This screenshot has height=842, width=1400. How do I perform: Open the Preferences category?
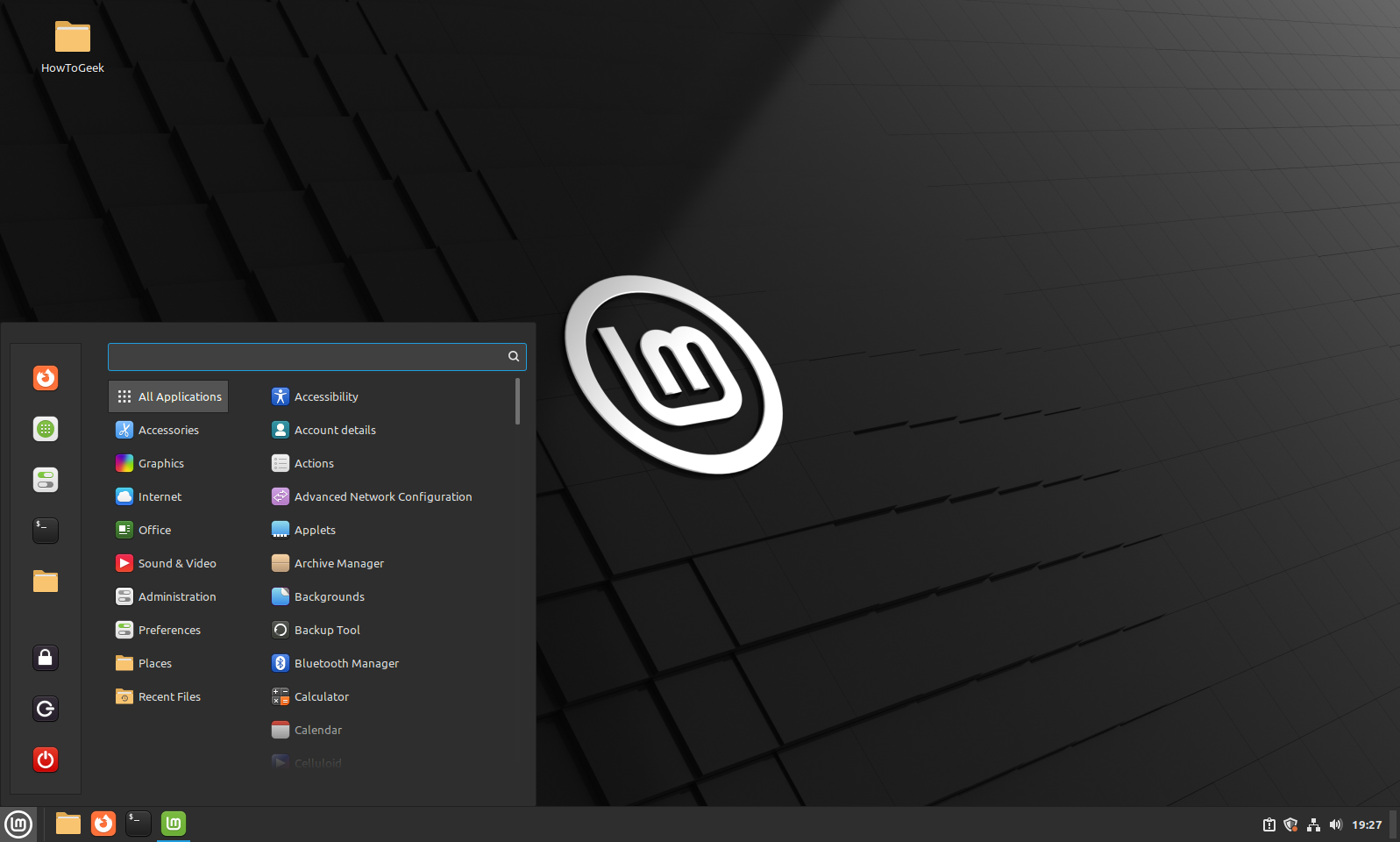pyautogui.click(x=168, y=630)
